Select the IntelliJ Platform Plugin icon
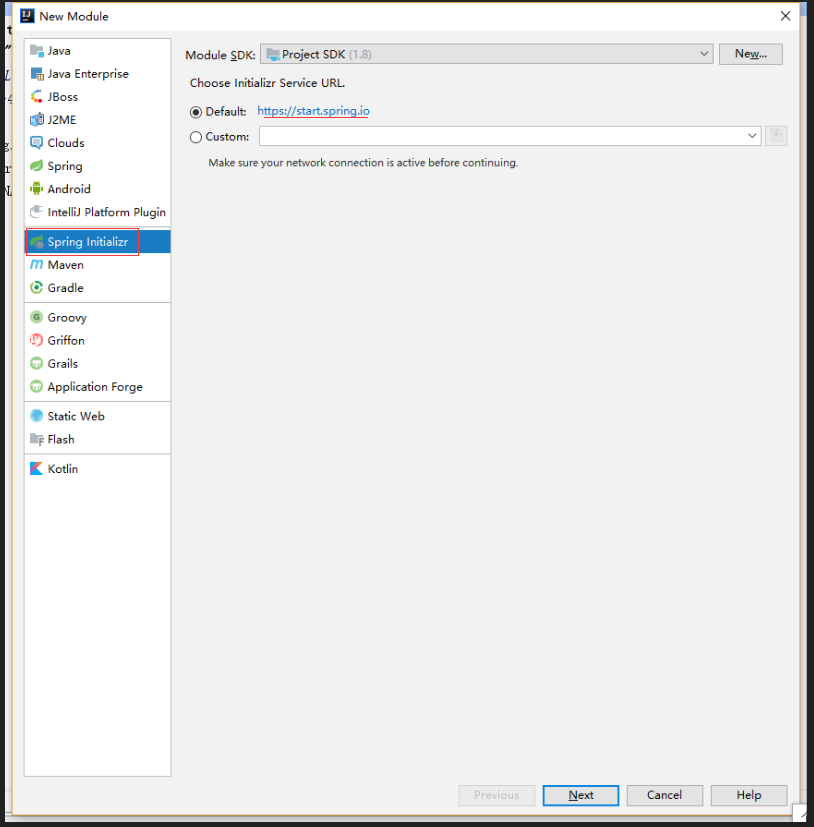The width and height of the screenshot is (814, 827). click(36, 212)
